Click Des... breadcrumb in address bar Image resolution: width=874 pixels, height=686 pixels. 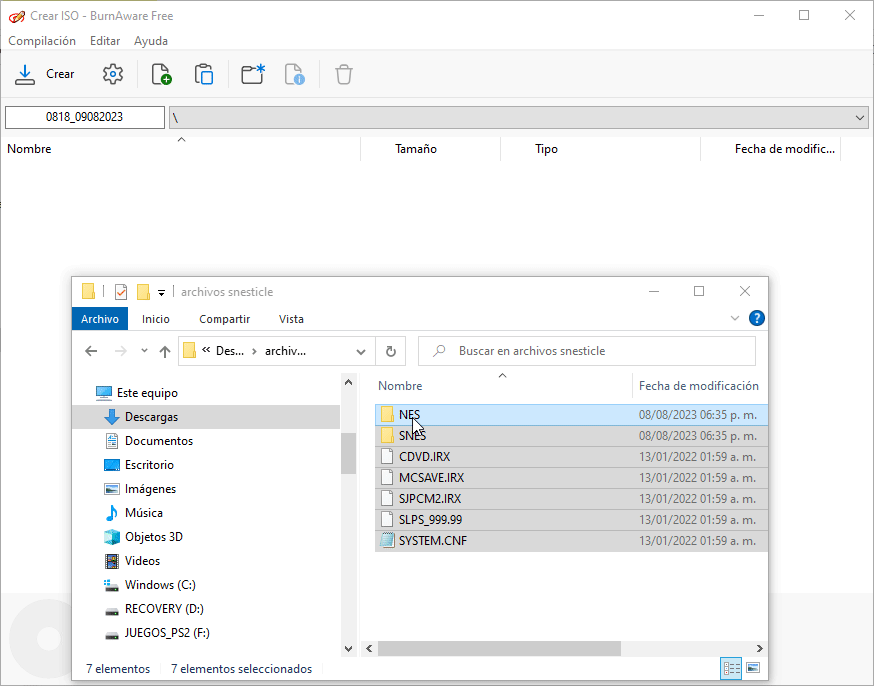click(x=230, y=351)
